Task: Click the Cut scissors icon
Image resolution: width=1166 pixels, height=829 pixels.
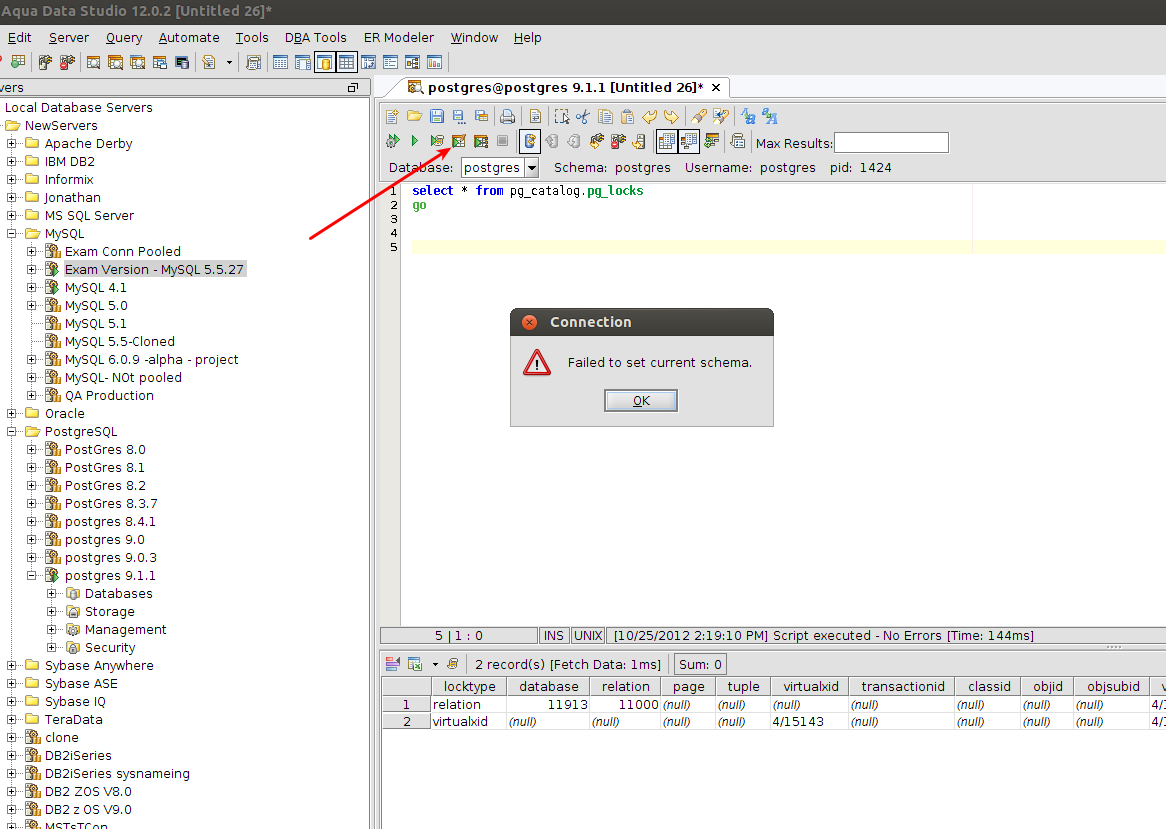Action: [583, 116]
